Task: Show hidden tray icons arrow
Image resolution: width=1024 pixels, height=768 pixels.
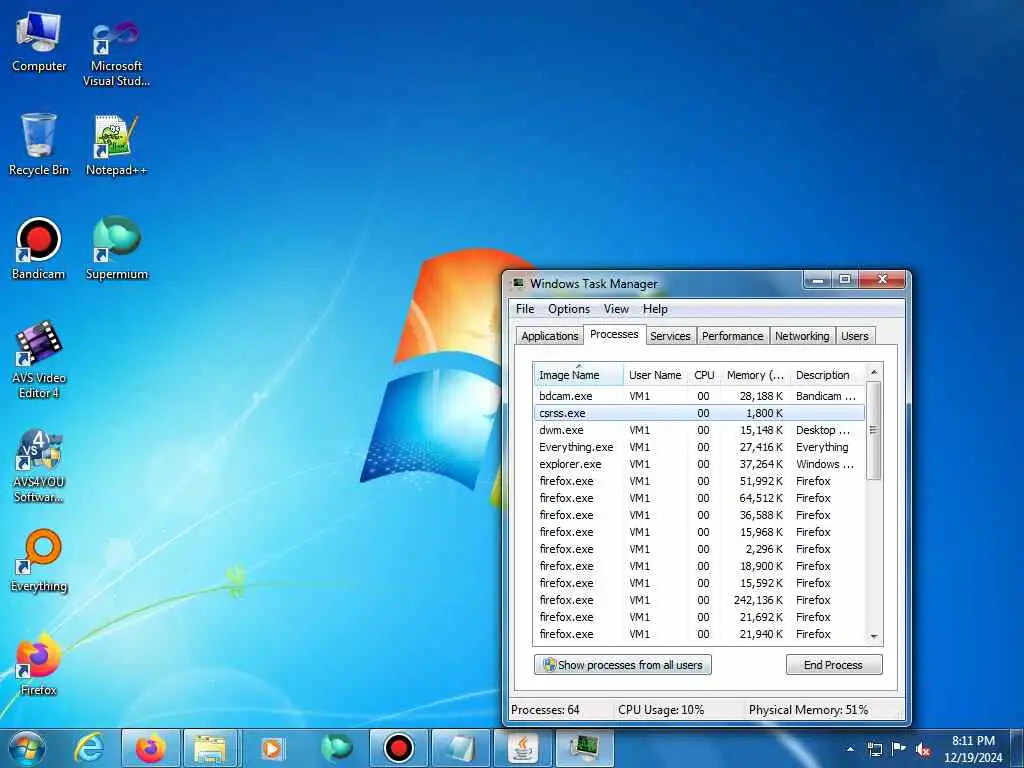Action: coord(850,749)
